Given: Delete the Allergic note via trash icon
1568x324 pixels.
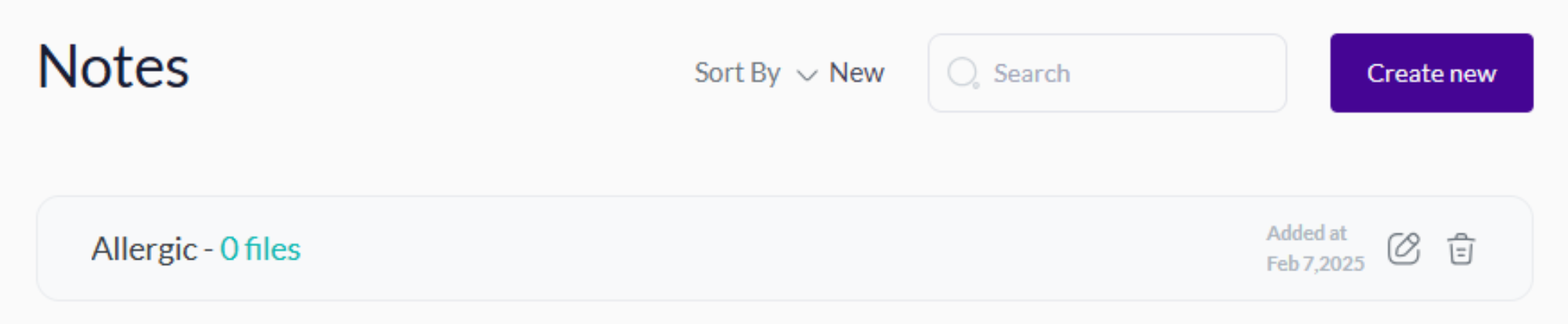Looking at the screenshot, I should point(1461,249).
